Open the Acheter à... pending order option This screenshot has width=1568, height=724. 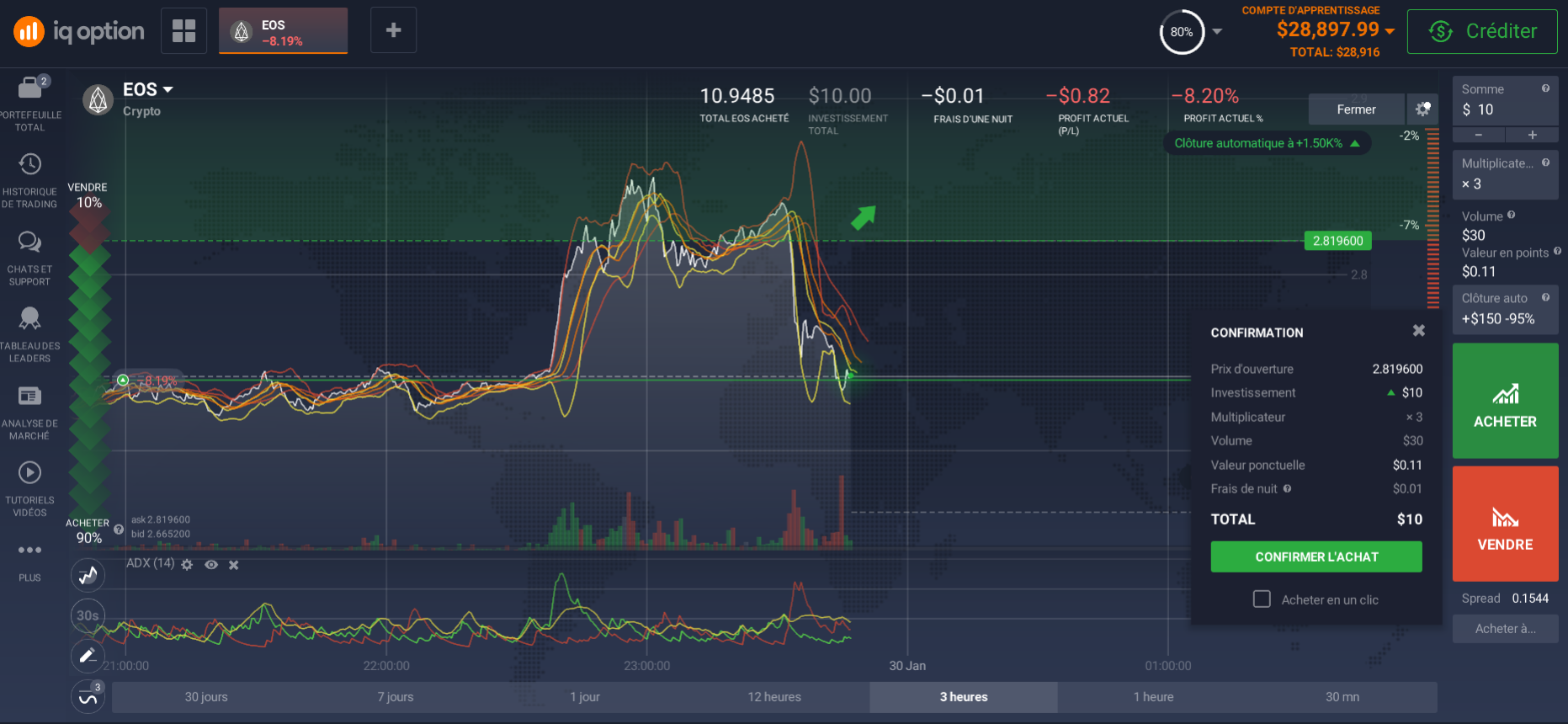click(x=1505, y=628)
